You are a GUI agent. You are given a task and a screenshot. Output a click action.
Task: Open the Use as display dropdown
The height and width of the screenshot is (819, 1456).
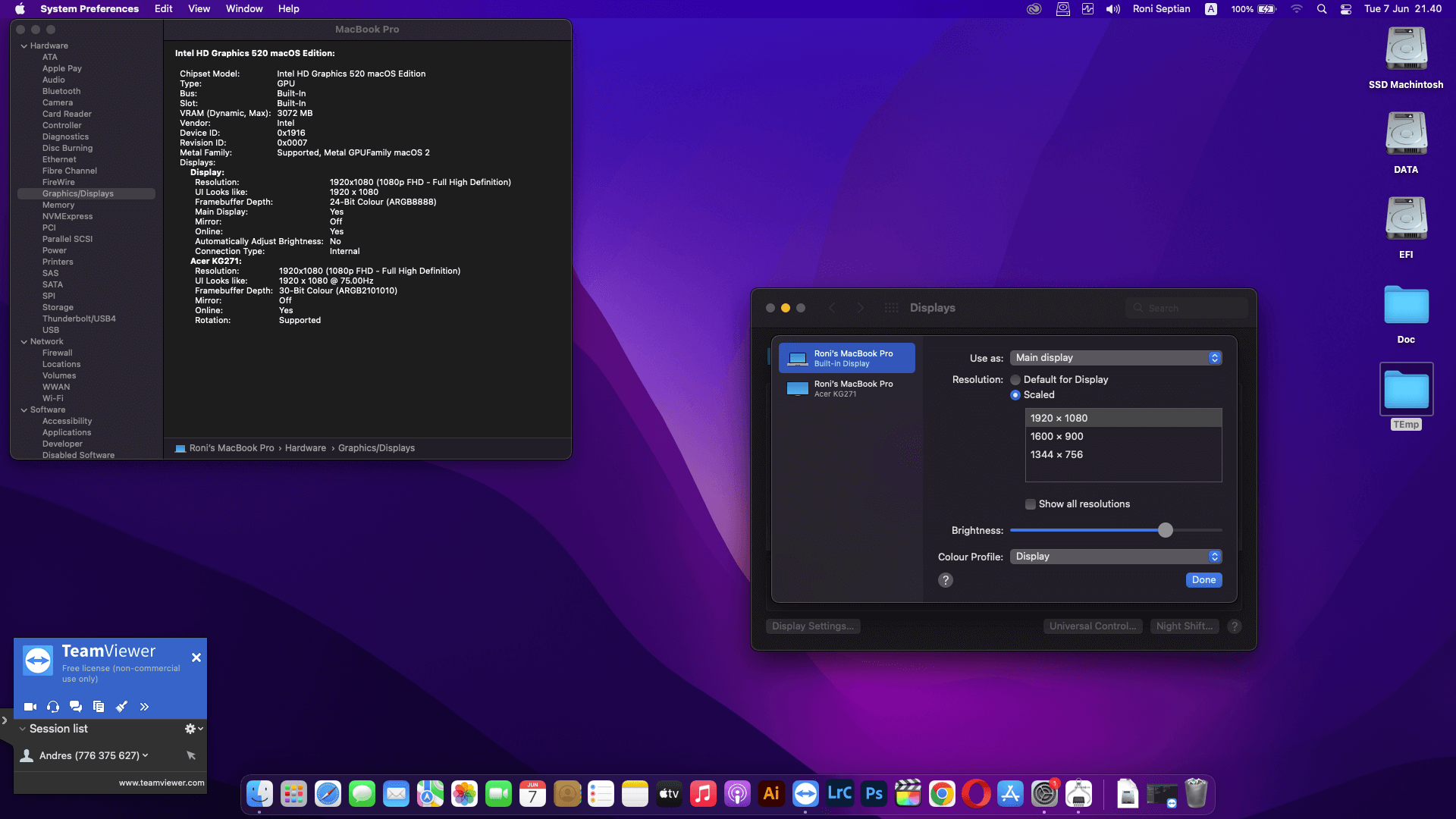(1116, 357)
